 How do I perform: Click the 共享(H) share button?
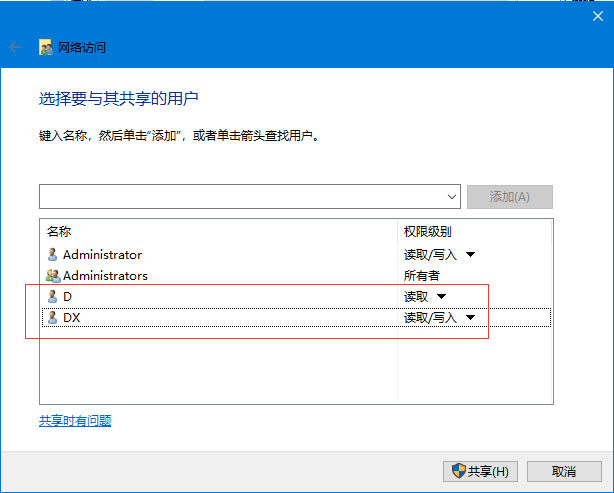click(480, 471)
